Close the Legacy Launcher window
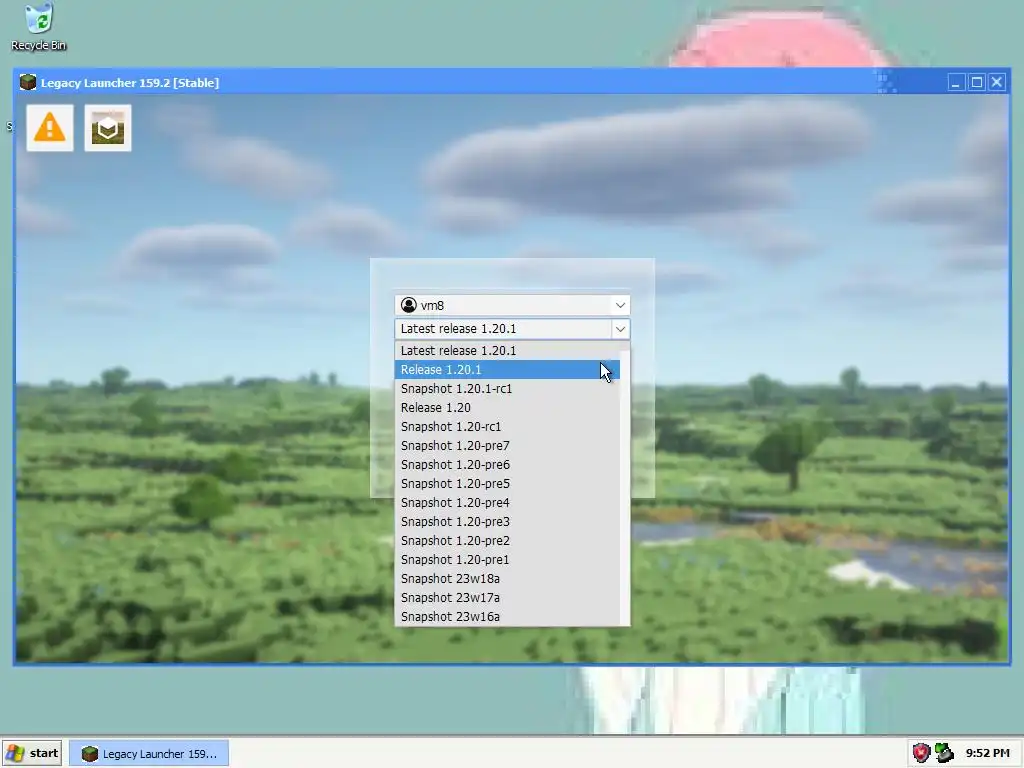 [997, 82]
